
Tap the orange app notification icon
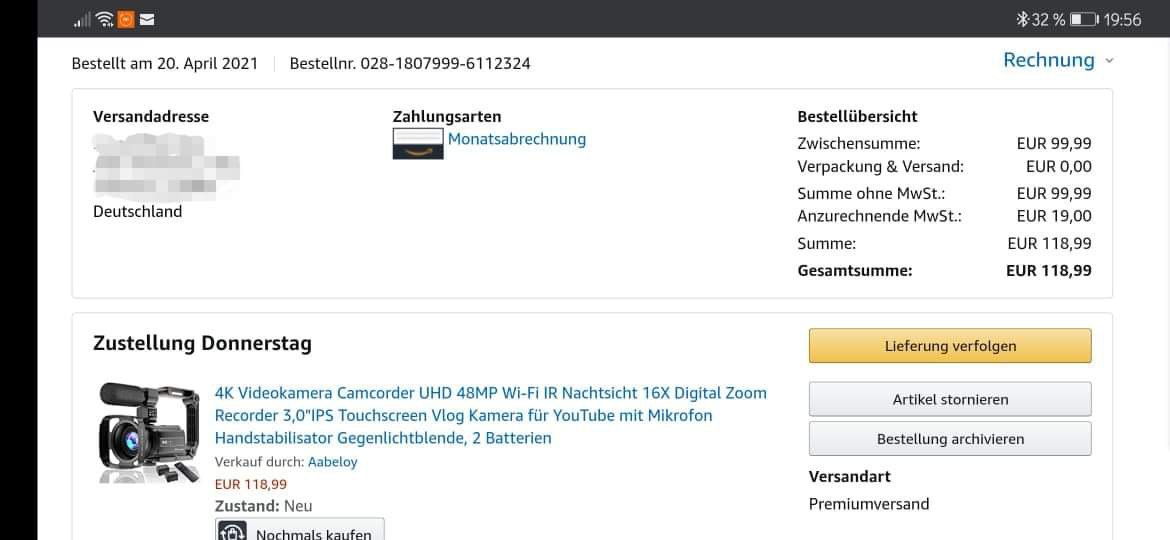[x=126, y=19]
